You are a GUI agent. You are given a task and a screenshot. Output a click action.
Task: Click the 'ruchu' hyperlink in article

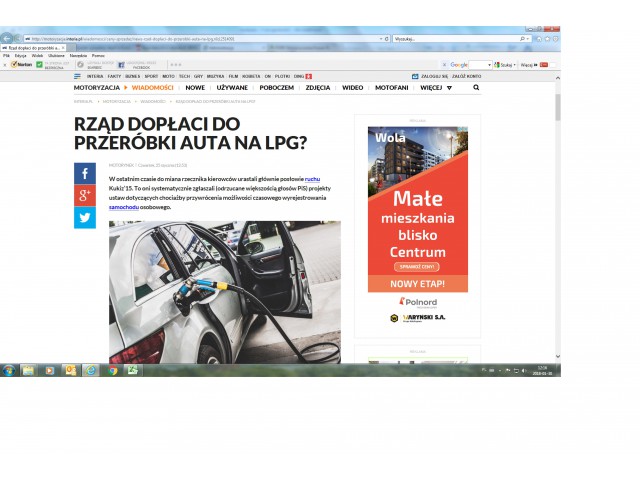tap(313, 178)
